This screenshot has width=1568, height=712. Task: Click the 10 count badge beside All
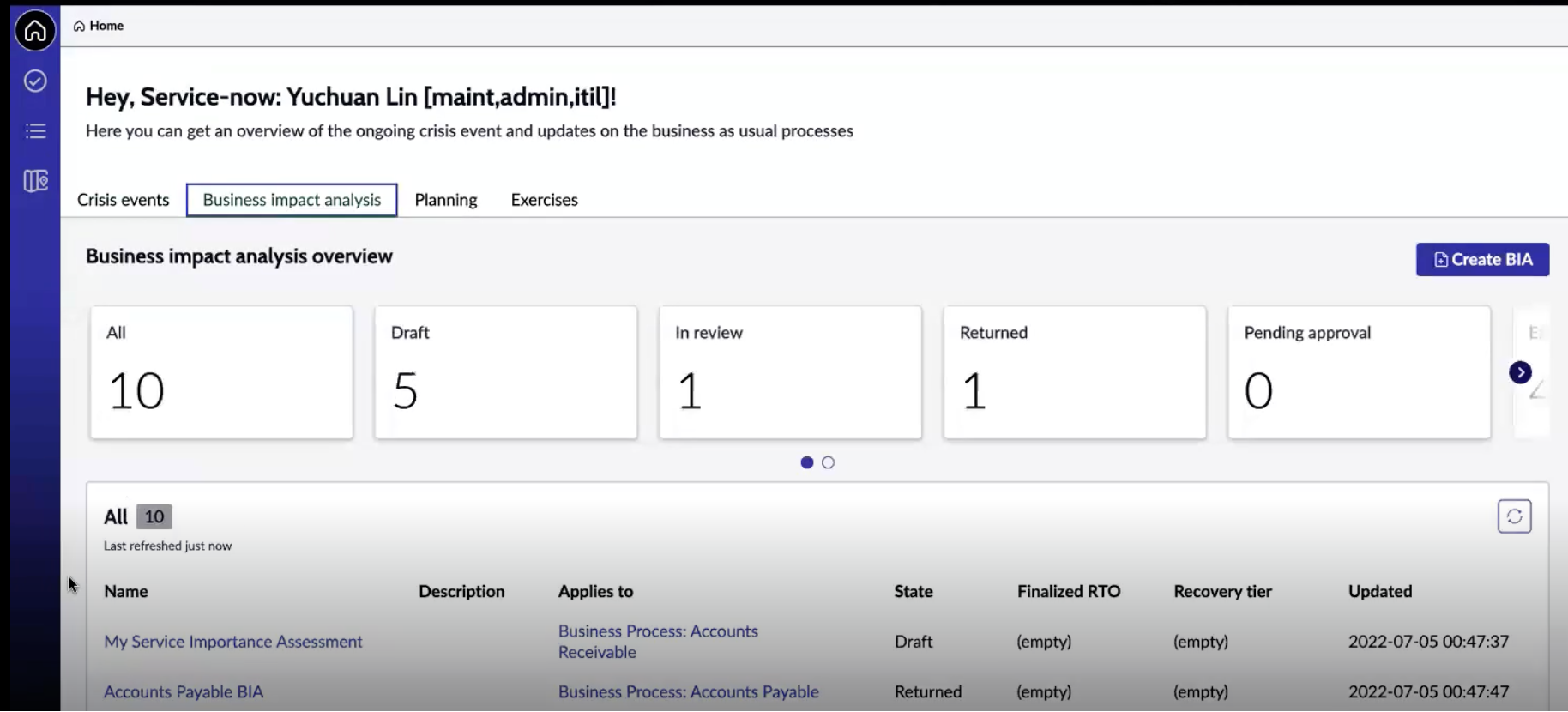[154, 516]
